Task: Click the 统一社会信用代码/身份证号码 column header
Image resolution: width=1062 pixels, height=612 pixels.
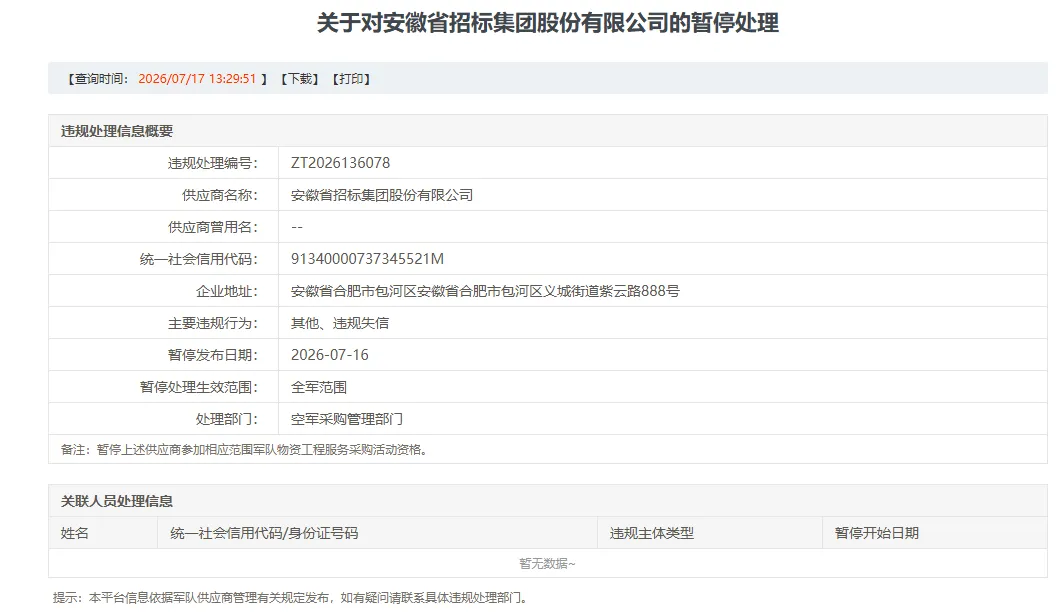Action: click(x=264, y=533)
